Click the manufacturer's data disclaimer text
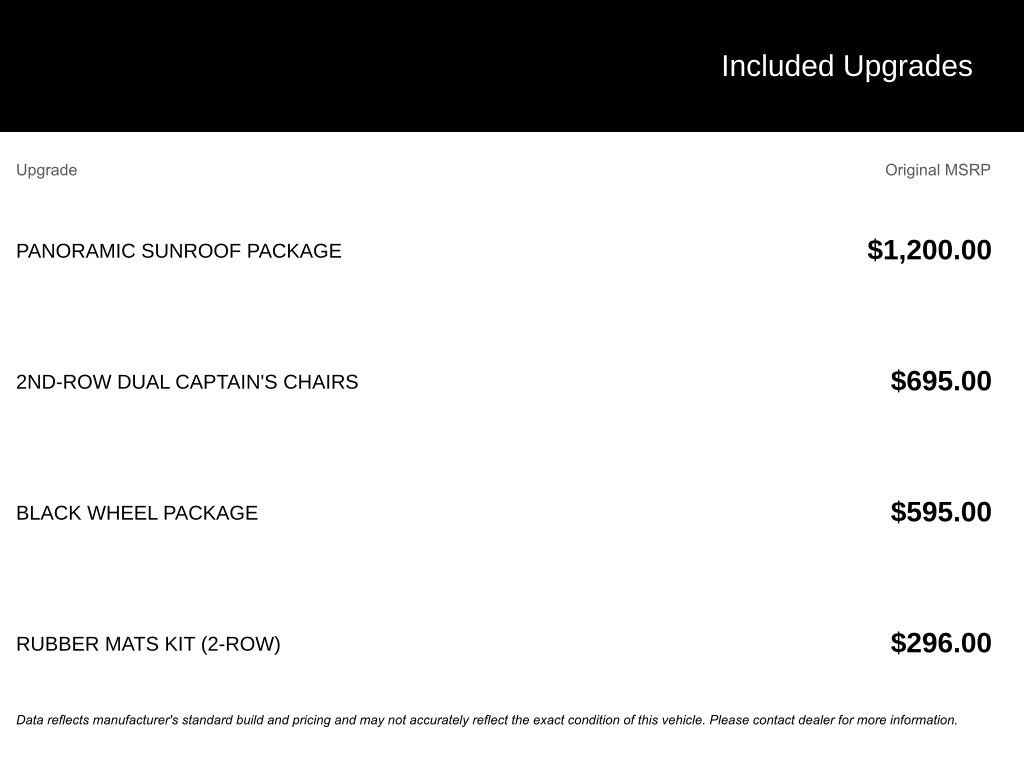1024x768 pixels. (x=487, y=720)
